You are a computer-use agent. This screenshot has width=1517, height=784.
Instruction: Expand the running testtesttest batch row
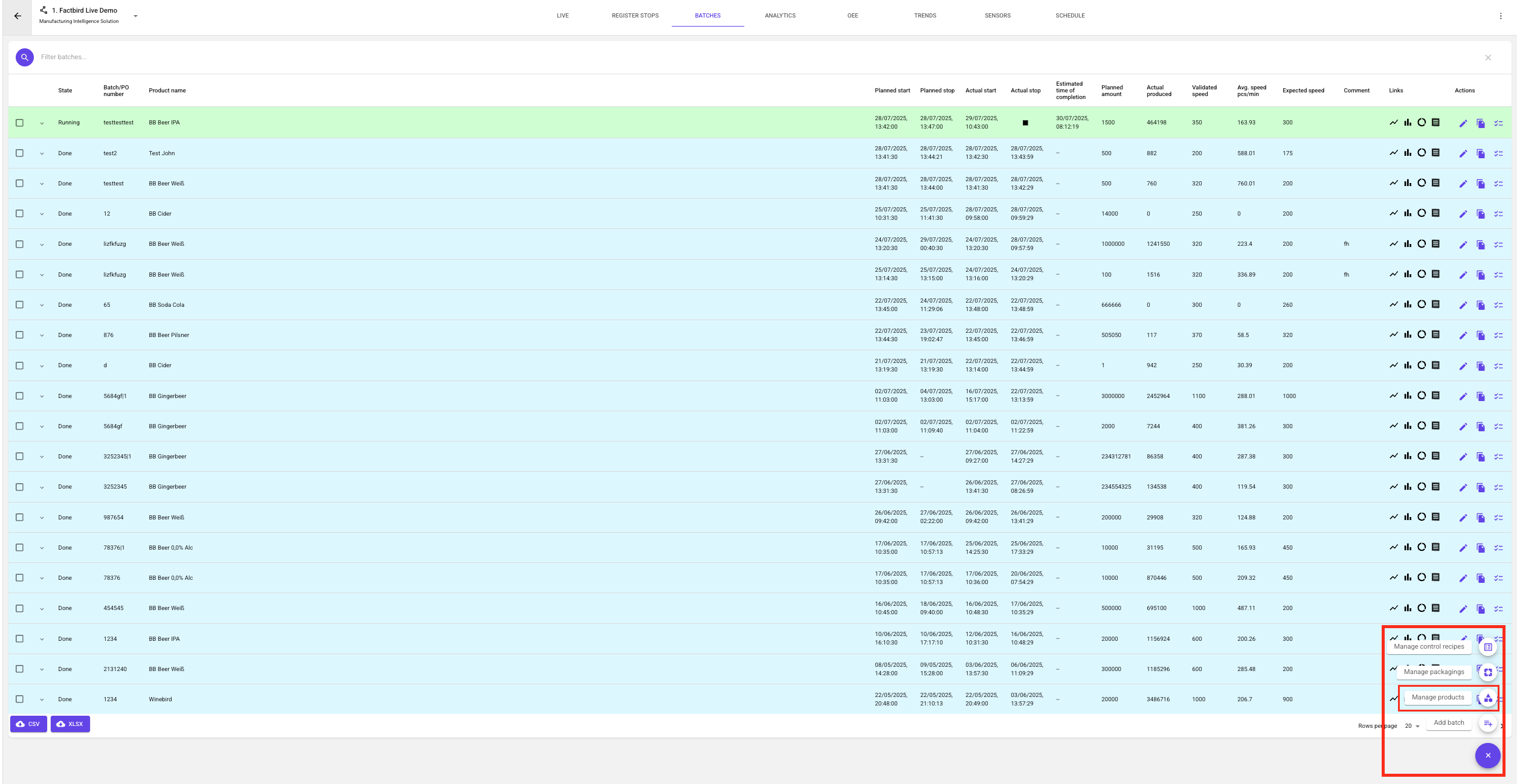point(42,123)
